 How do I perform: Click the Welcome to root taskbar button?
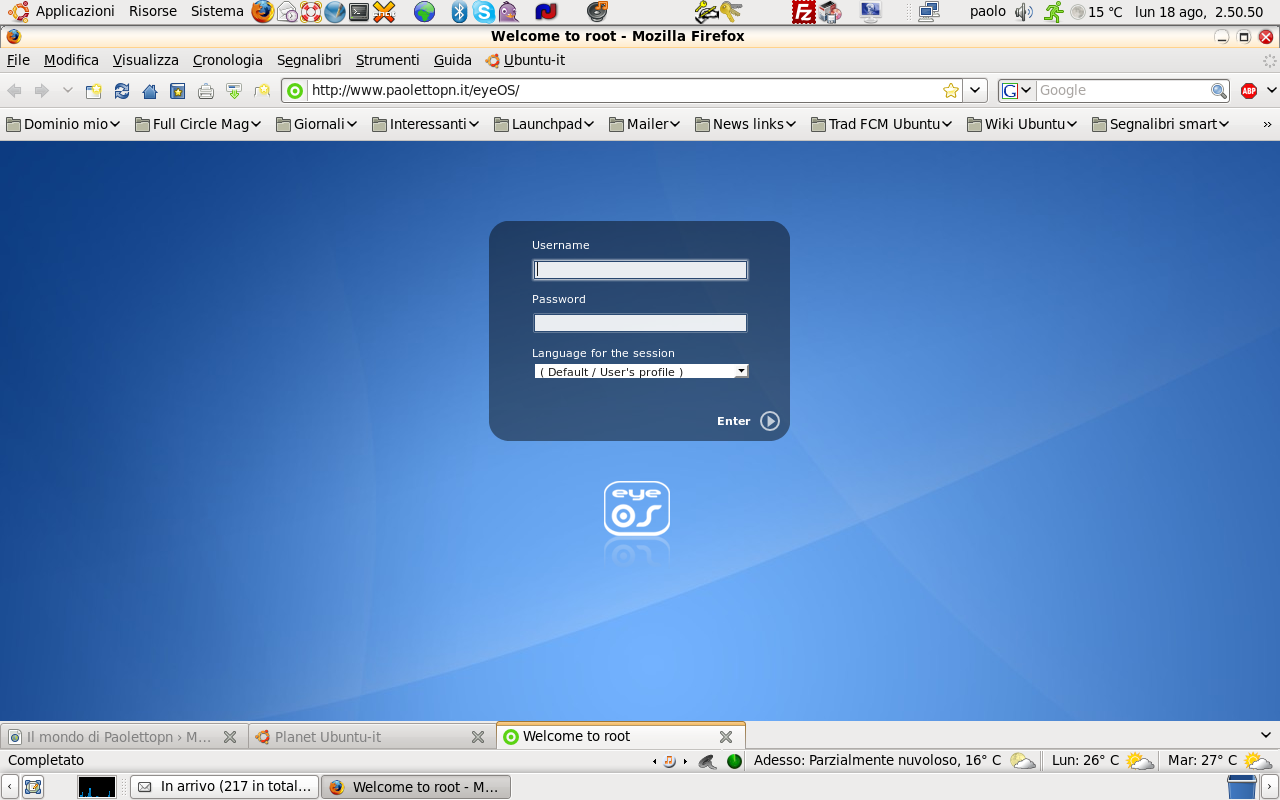[416, 787]
